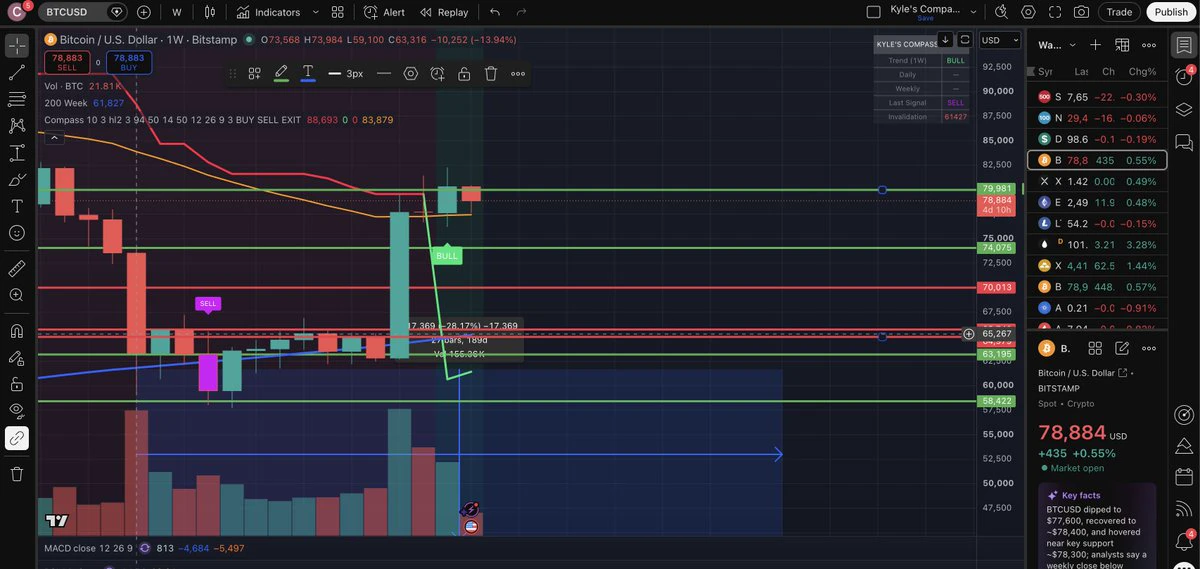Viewport: 1200px width, 569px height.
Task: Start bar Replay mode
Action: click(x=444, y=12)
